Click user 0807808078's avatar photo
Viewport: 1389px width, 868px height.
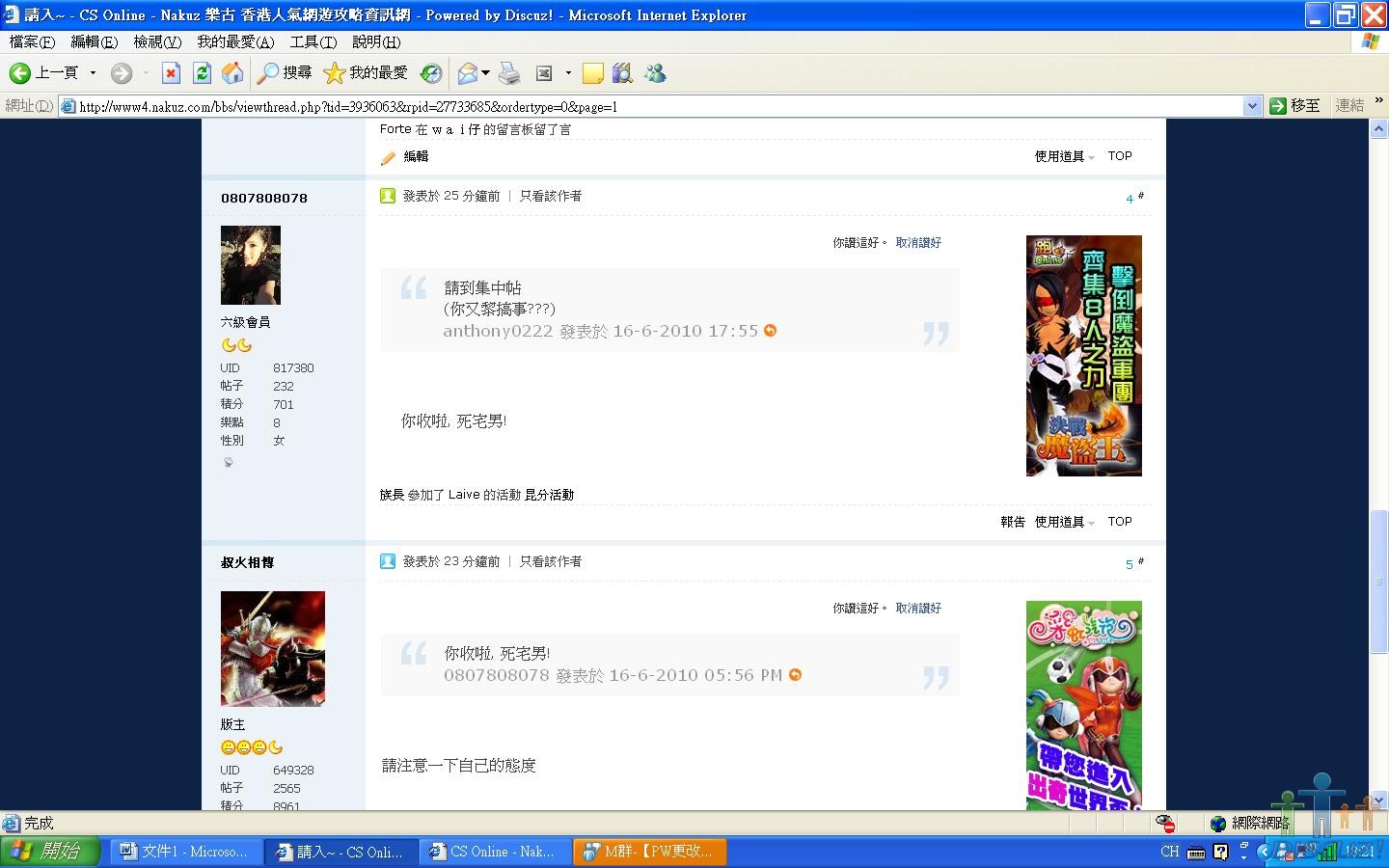[x=251, y=265]
